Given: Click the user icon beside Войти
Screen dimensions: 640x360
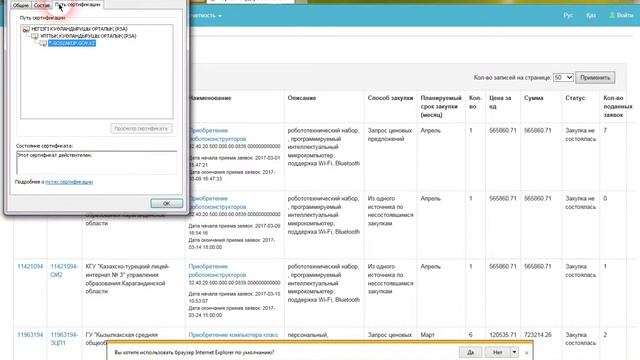Looking at the screenshot, I should pos(612,15).
